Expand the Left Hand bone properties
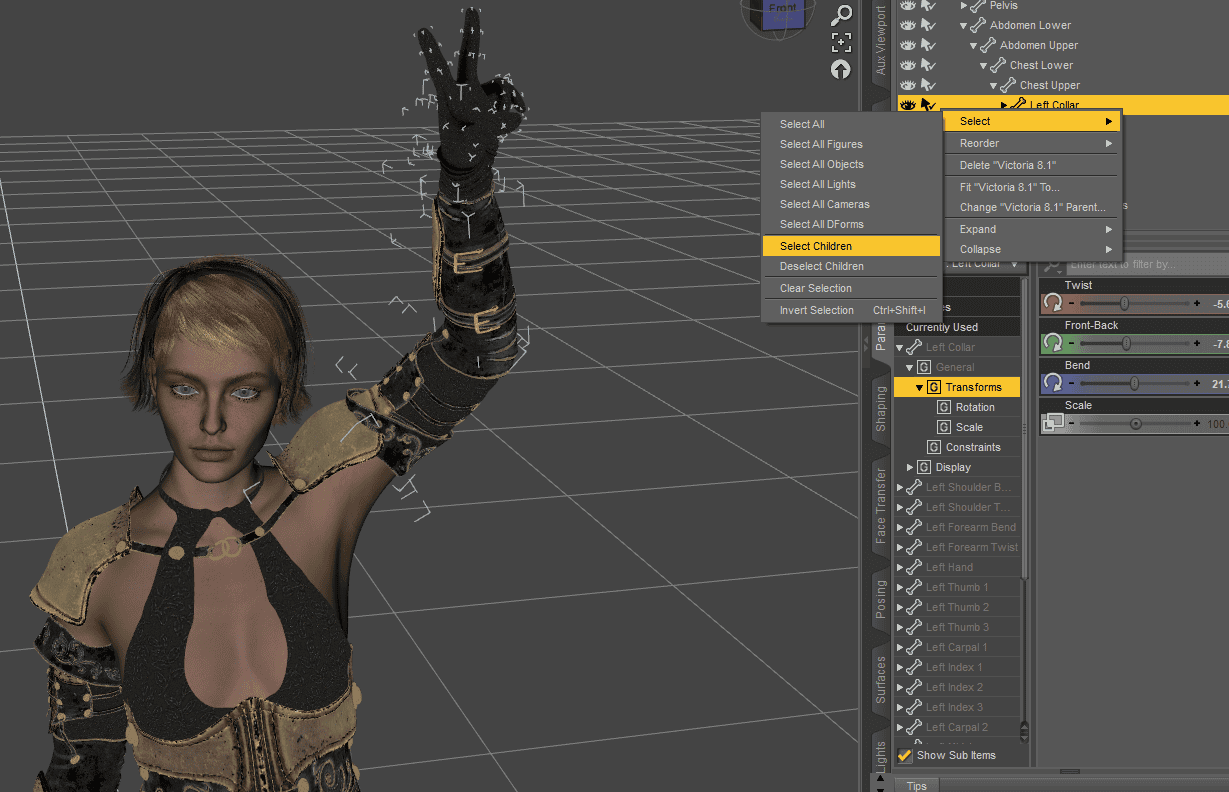1229x792 pixels. 900,567
